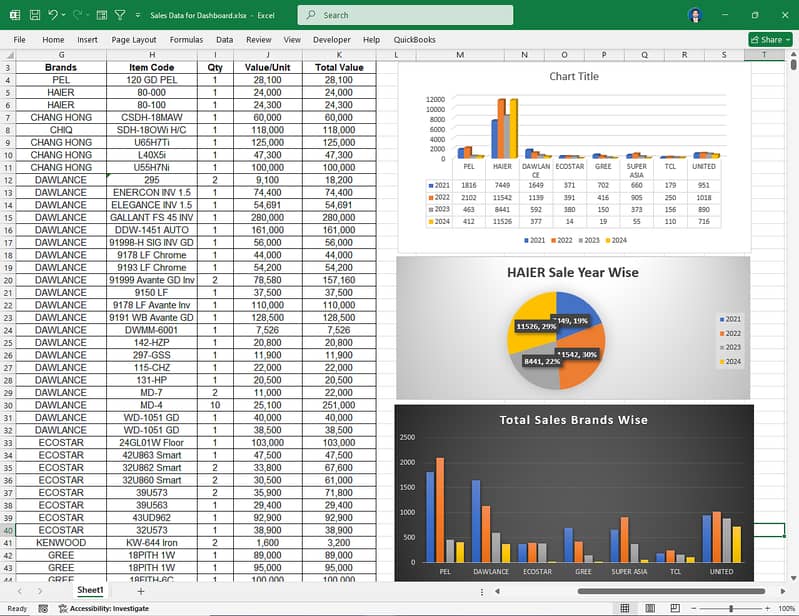Open the Customize Quick Access Toolbar dropdown
The height and width of the screenshot is (616, 799).
pos(138,15)
